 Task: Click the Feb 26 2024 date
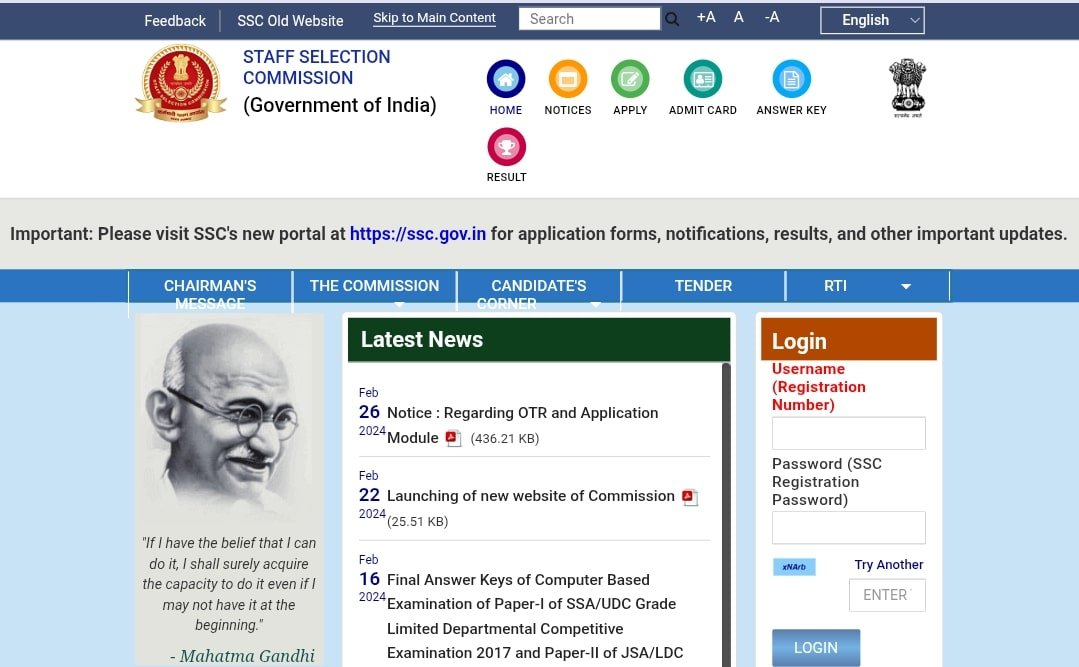pyautogui.click(x=372, y=412)
